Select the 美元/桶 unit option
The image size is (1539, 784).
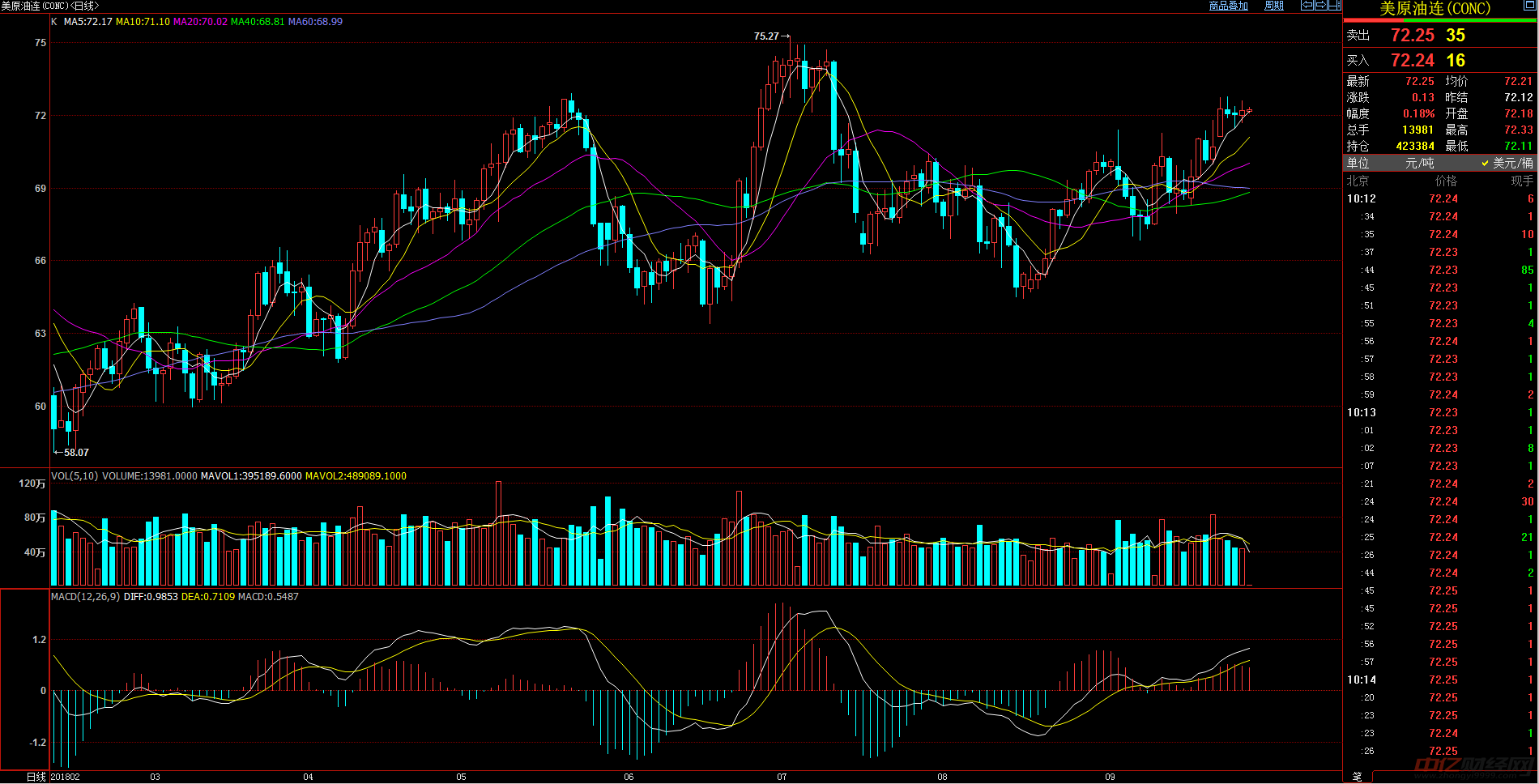[x=1507, y=163]
